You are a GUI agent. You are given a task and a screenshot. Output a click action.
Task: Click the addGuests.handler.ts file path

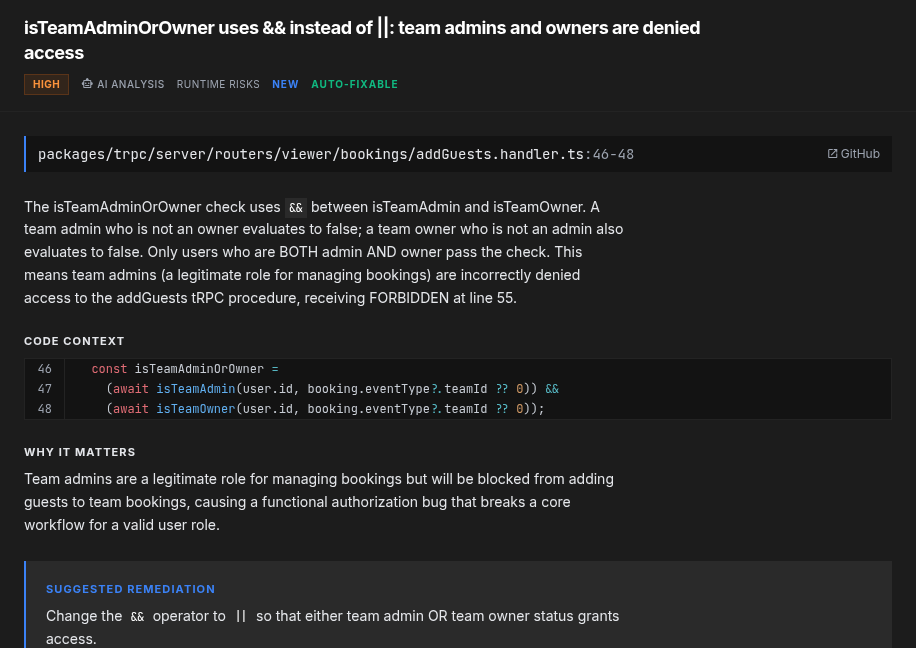pos(311,154)
